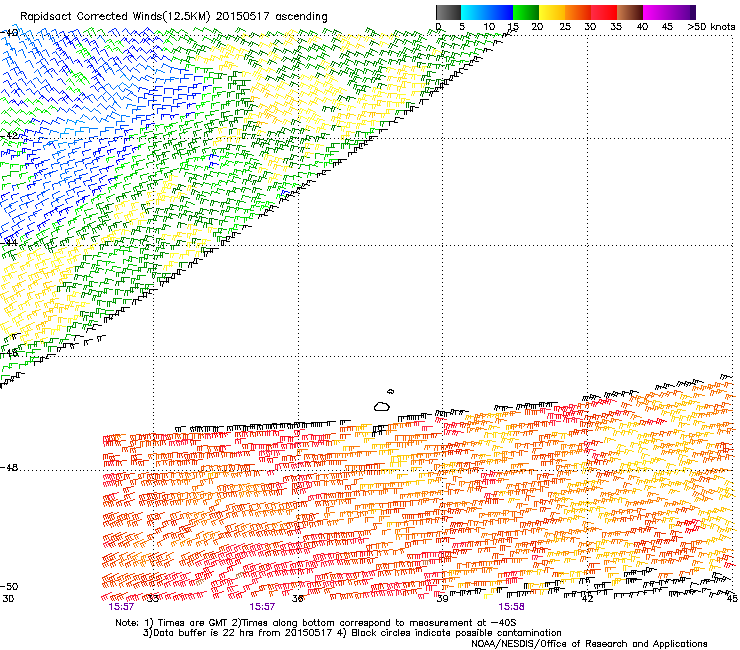Viewport: 740px width, 650px height.
Task: Click the -46 latitude axis label
Action: coord(9,353)
